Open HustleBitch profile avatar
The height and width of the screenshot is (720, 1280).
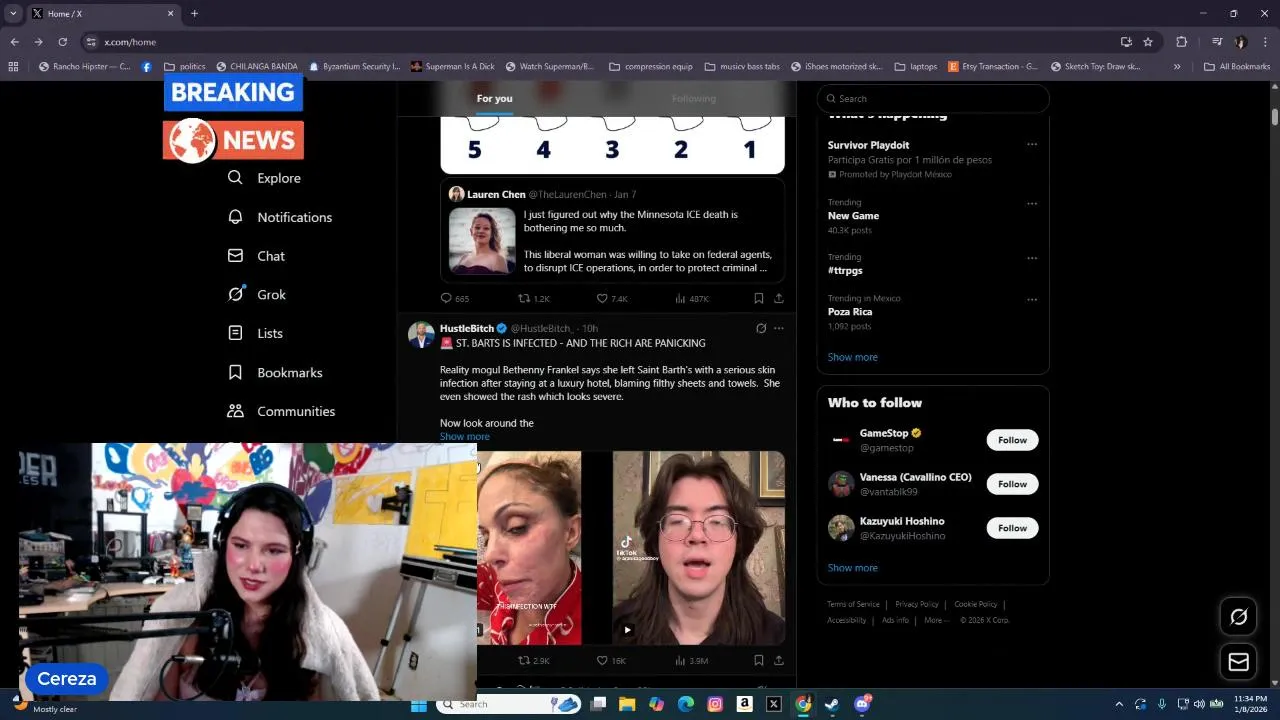[421, 334]
